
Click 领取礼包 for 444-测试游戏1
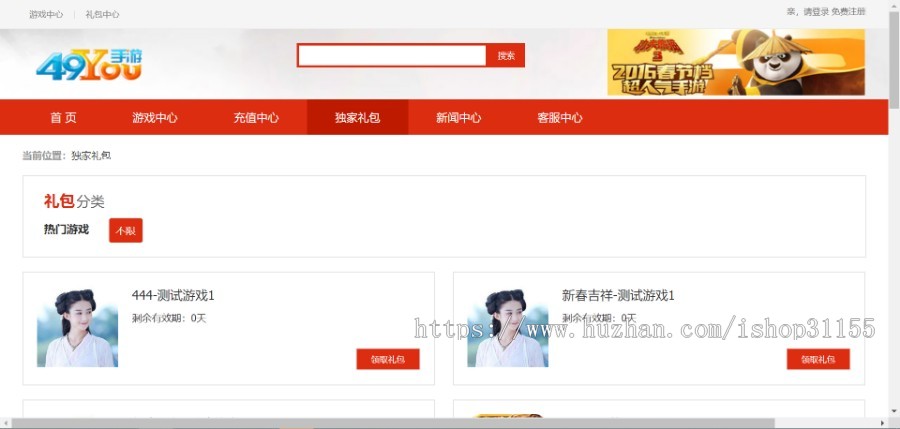point(388,359)
